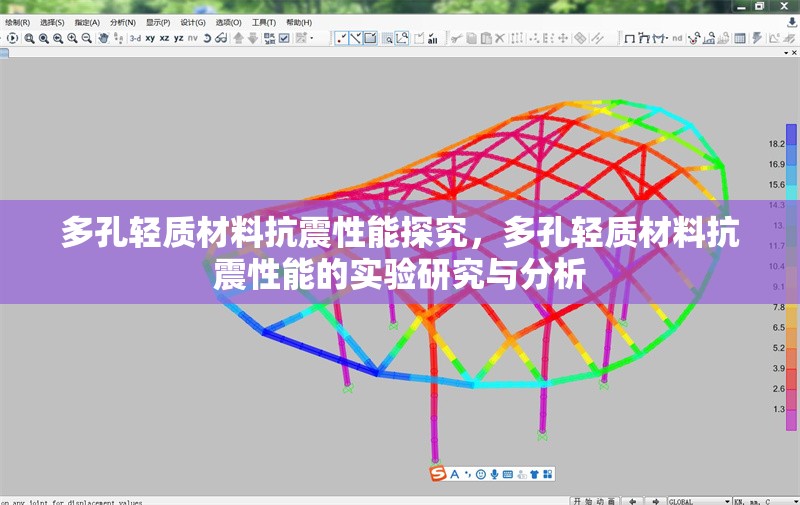Click the cut scissors icon

(457, 38)
